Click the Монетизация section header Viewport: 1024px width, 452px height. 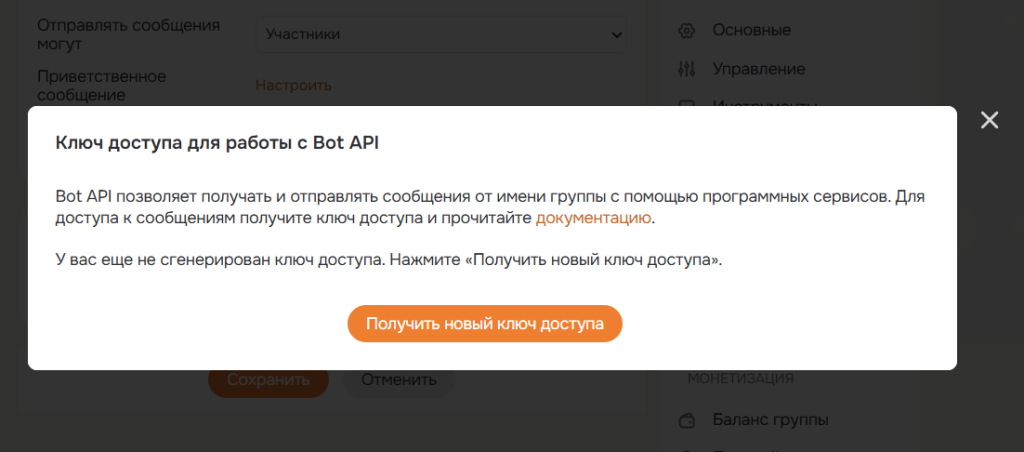click(x=740, y=379)
